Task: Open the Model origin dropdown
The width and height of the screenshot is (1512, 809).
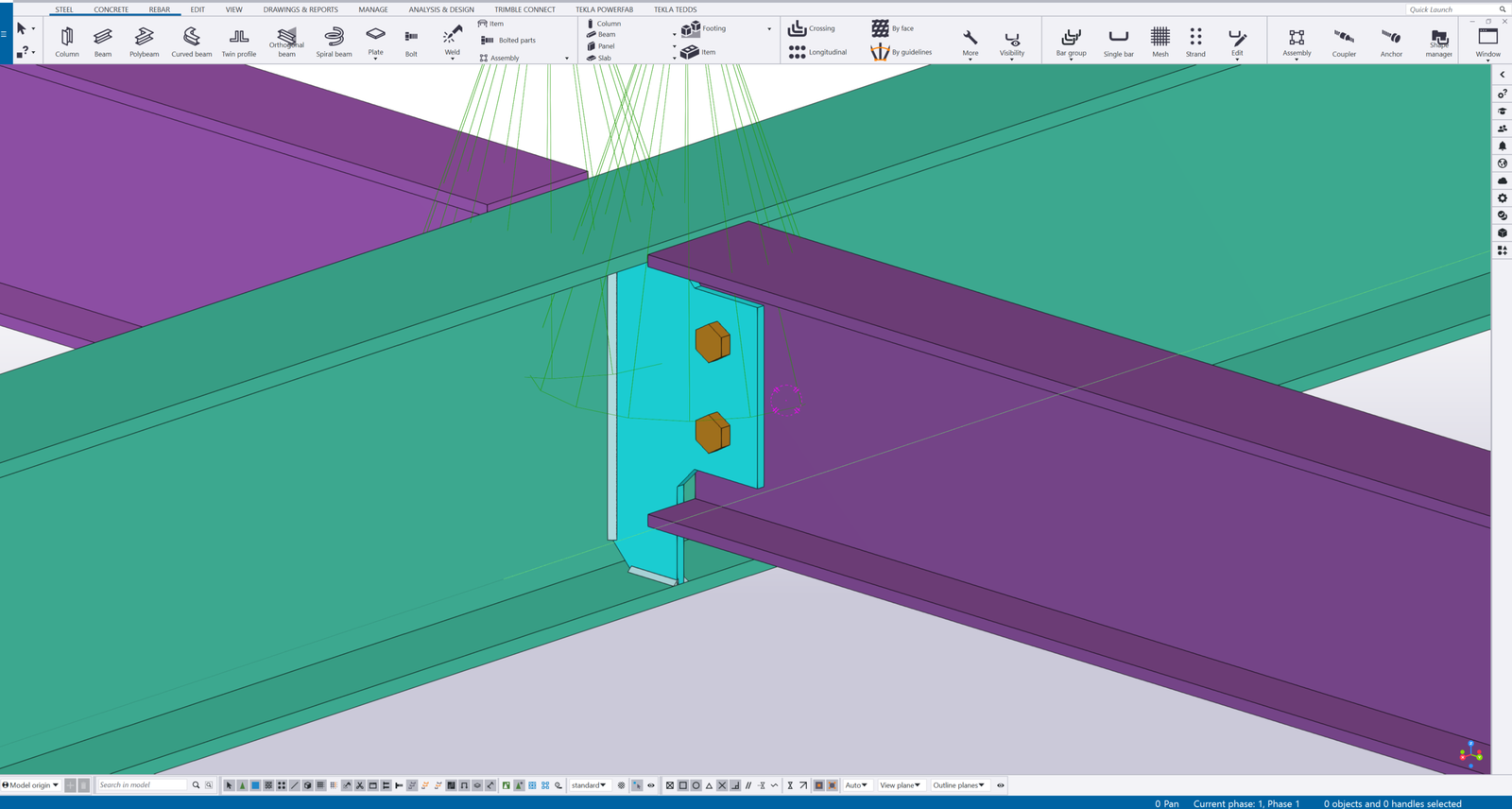Action: [x=31, y=785]
